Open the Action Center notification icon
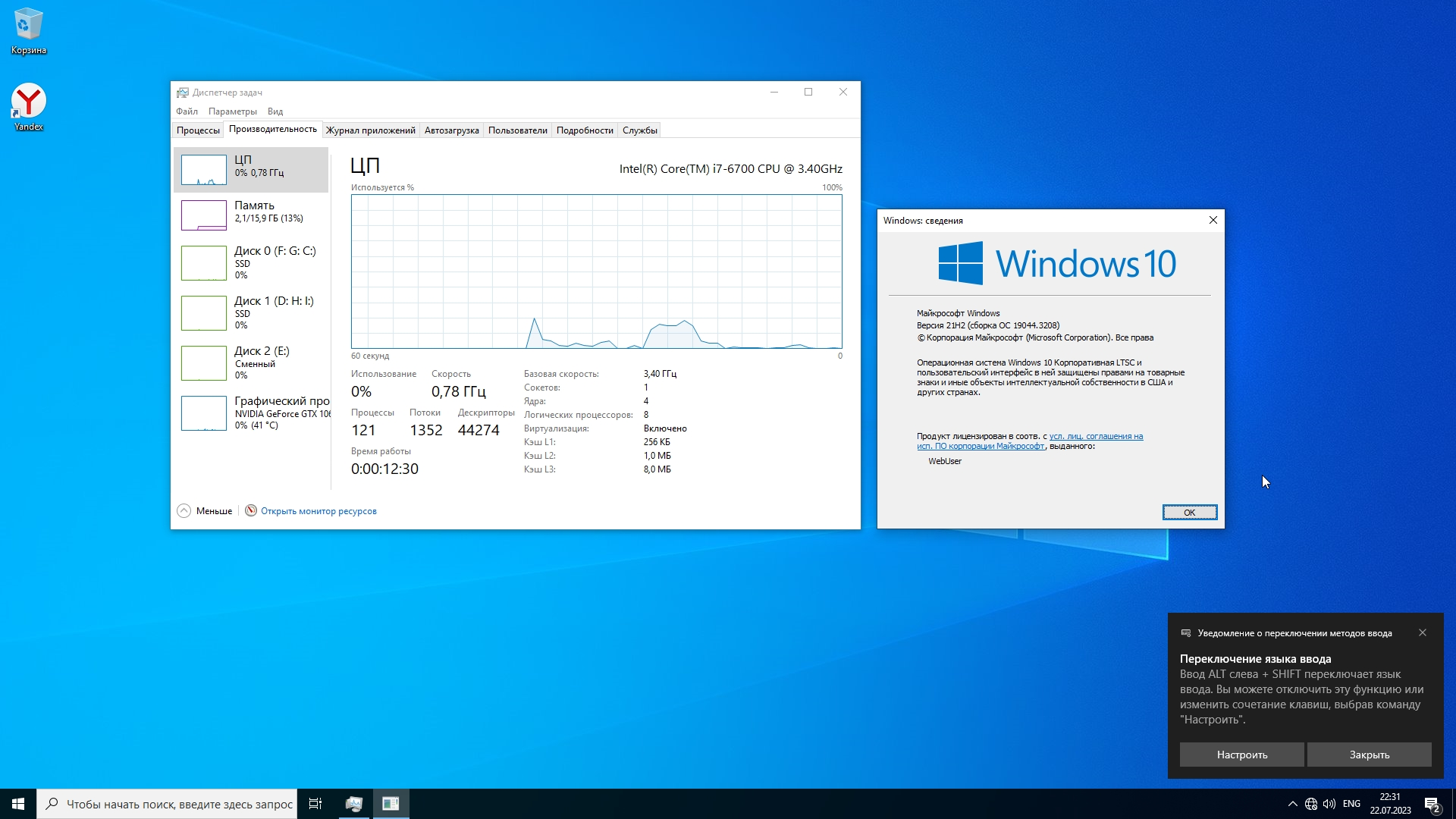 [1432, 804]
